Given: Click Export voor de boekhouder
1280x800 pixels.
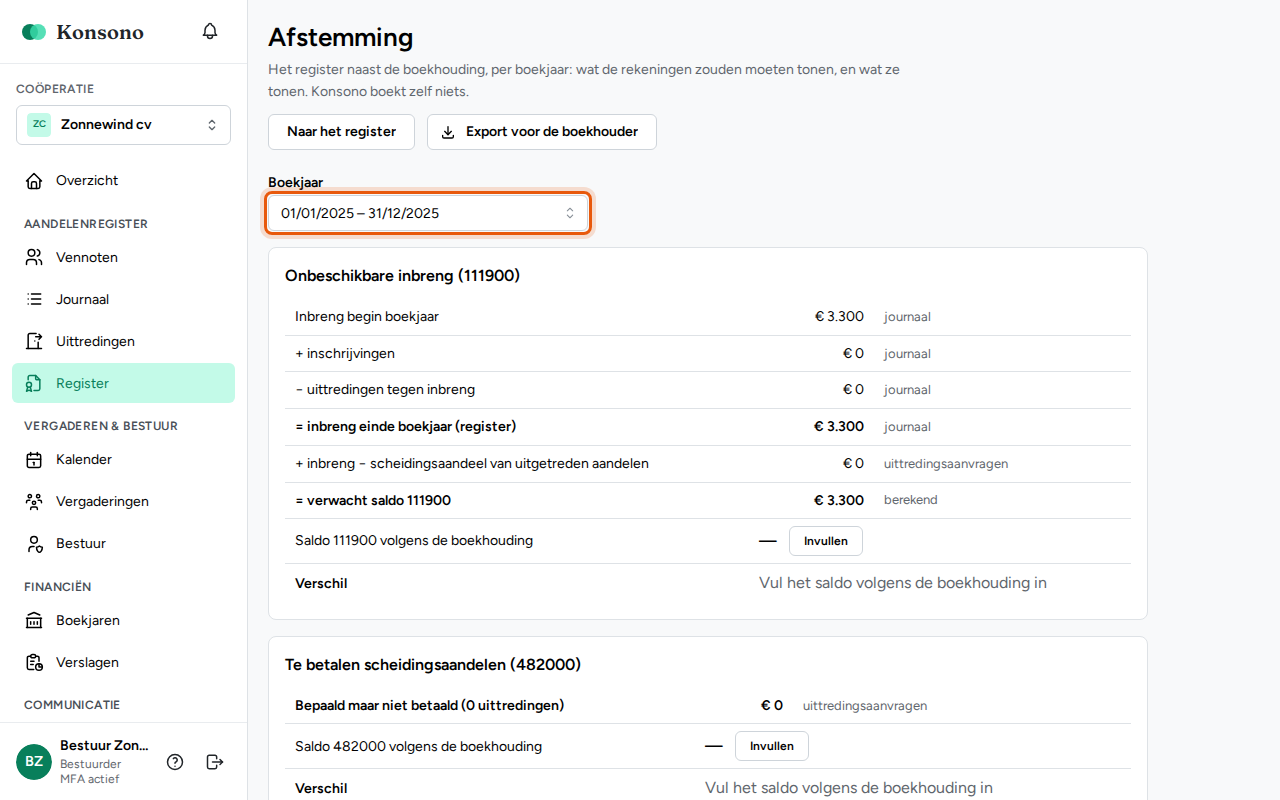Looking at the screenshot, I should [542, 132].
